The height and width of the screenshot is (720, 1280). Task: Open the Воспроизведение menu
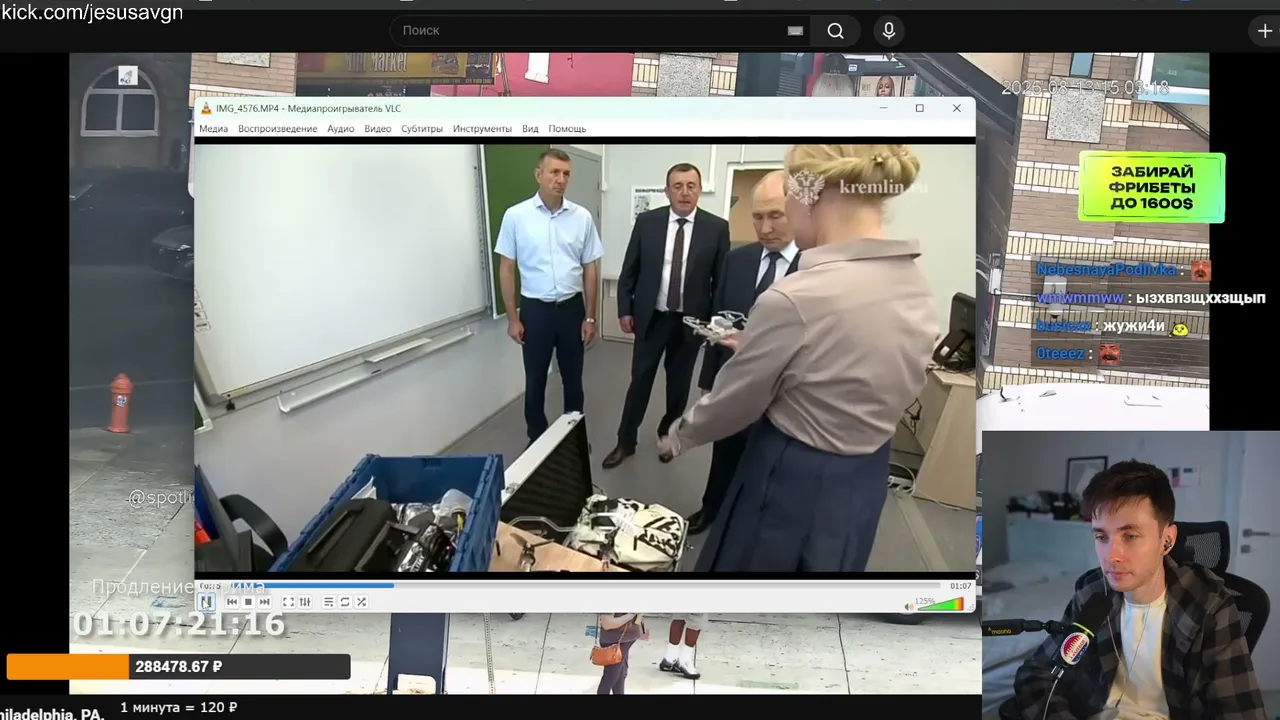[277, 129]
